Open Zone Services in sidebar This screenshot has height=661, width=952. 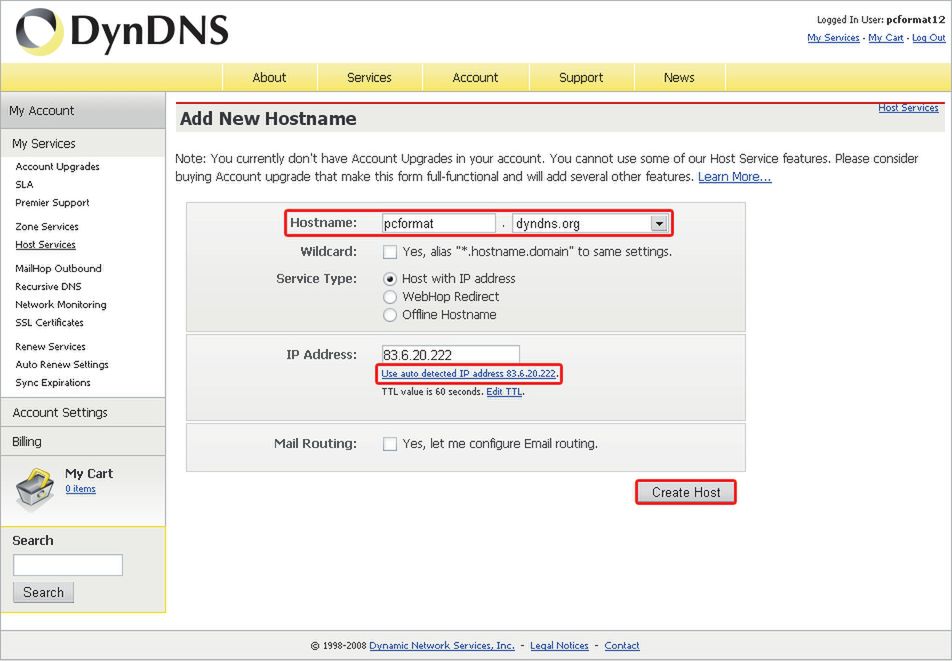pyautogui.click(x=47, y=227)
